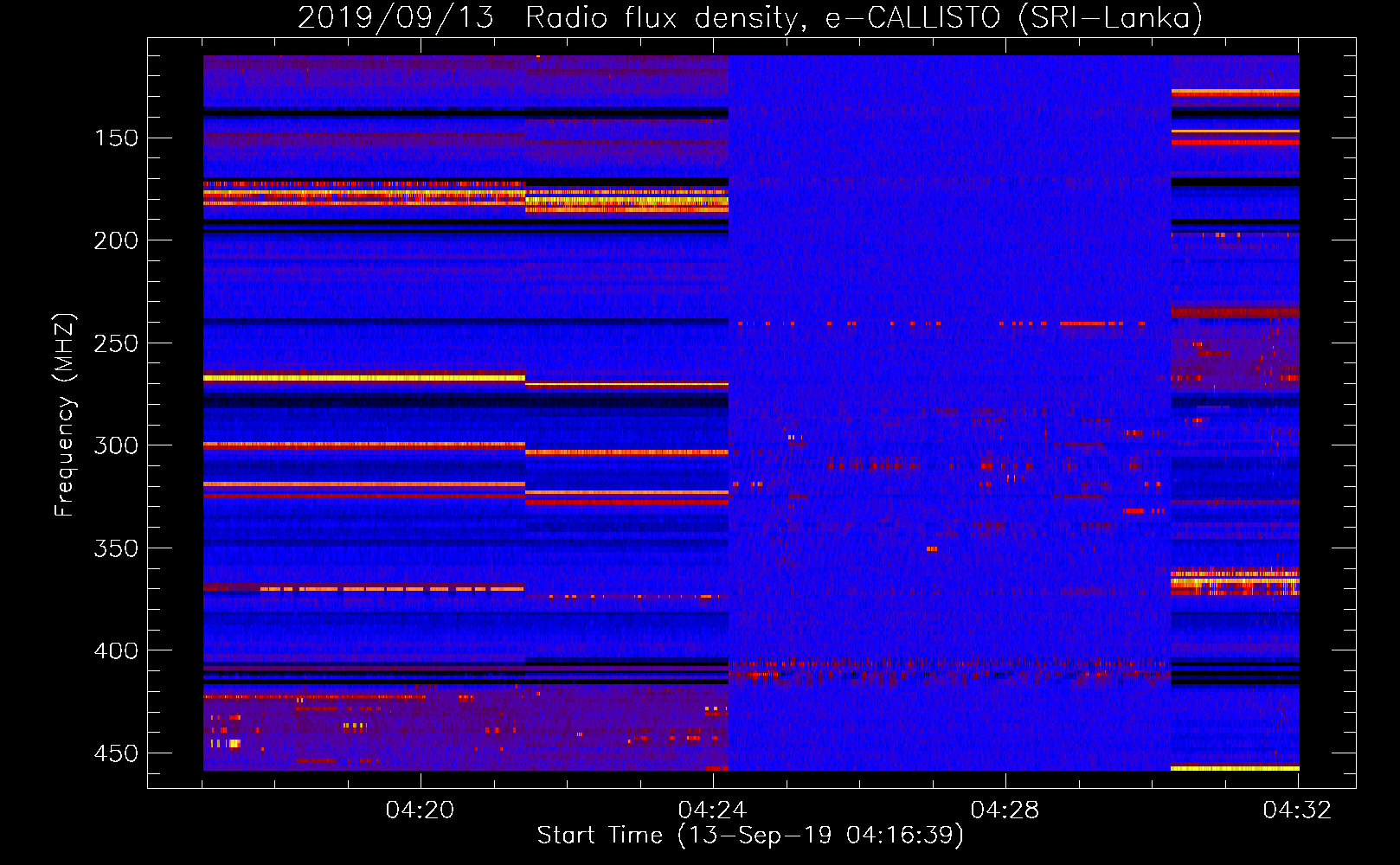Click the 150 frequency tick label
The width and height of the screenshot is (1400, 865).
coord(116,138)
